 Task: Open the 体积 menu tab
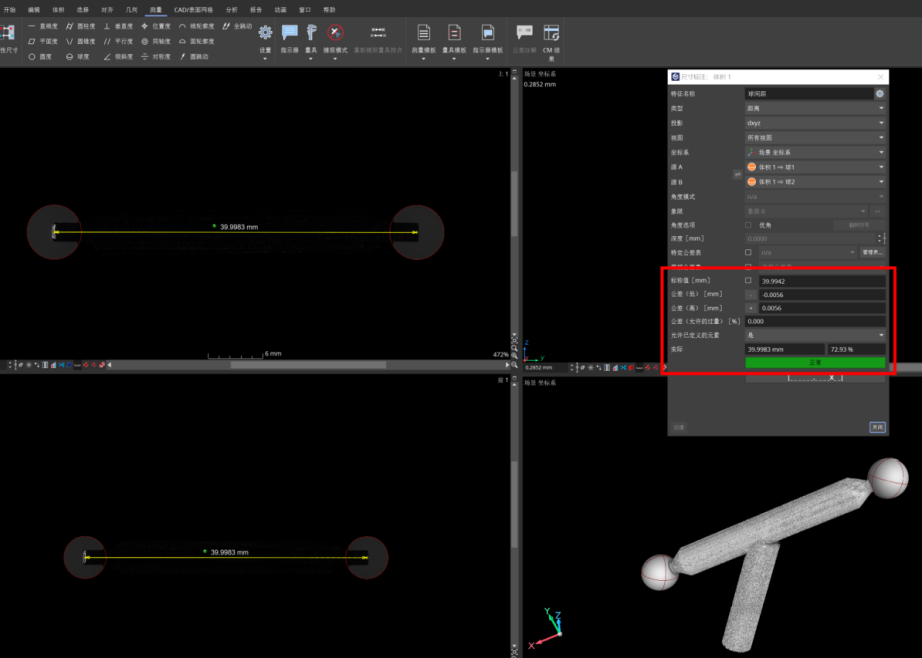click(x=58, y=10)
